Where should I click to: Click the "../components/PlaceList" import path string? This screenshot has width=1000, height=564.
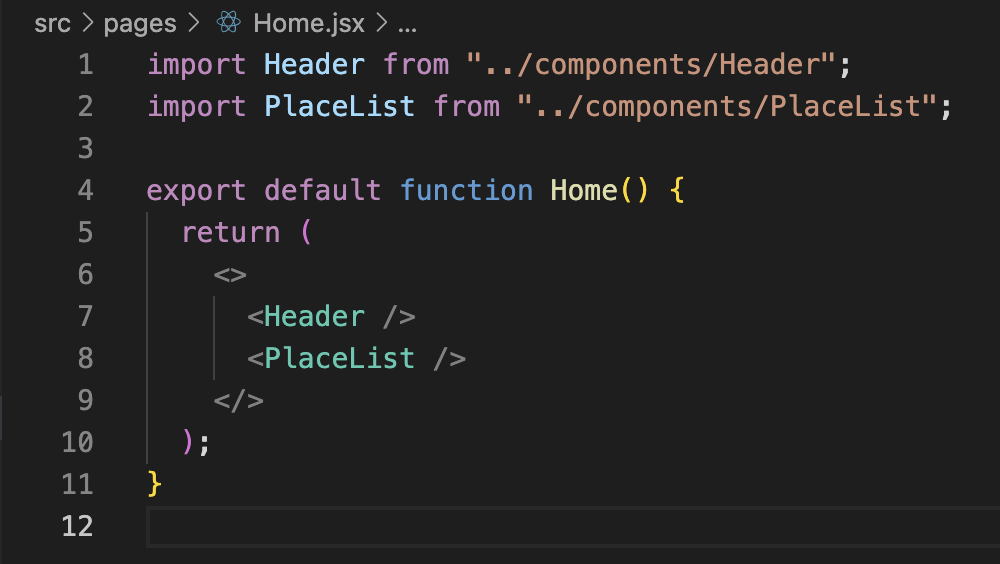tap(726, 107)
